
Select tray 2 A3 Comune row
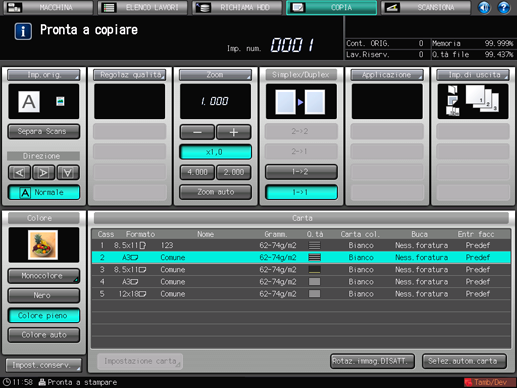click(301, 257)
